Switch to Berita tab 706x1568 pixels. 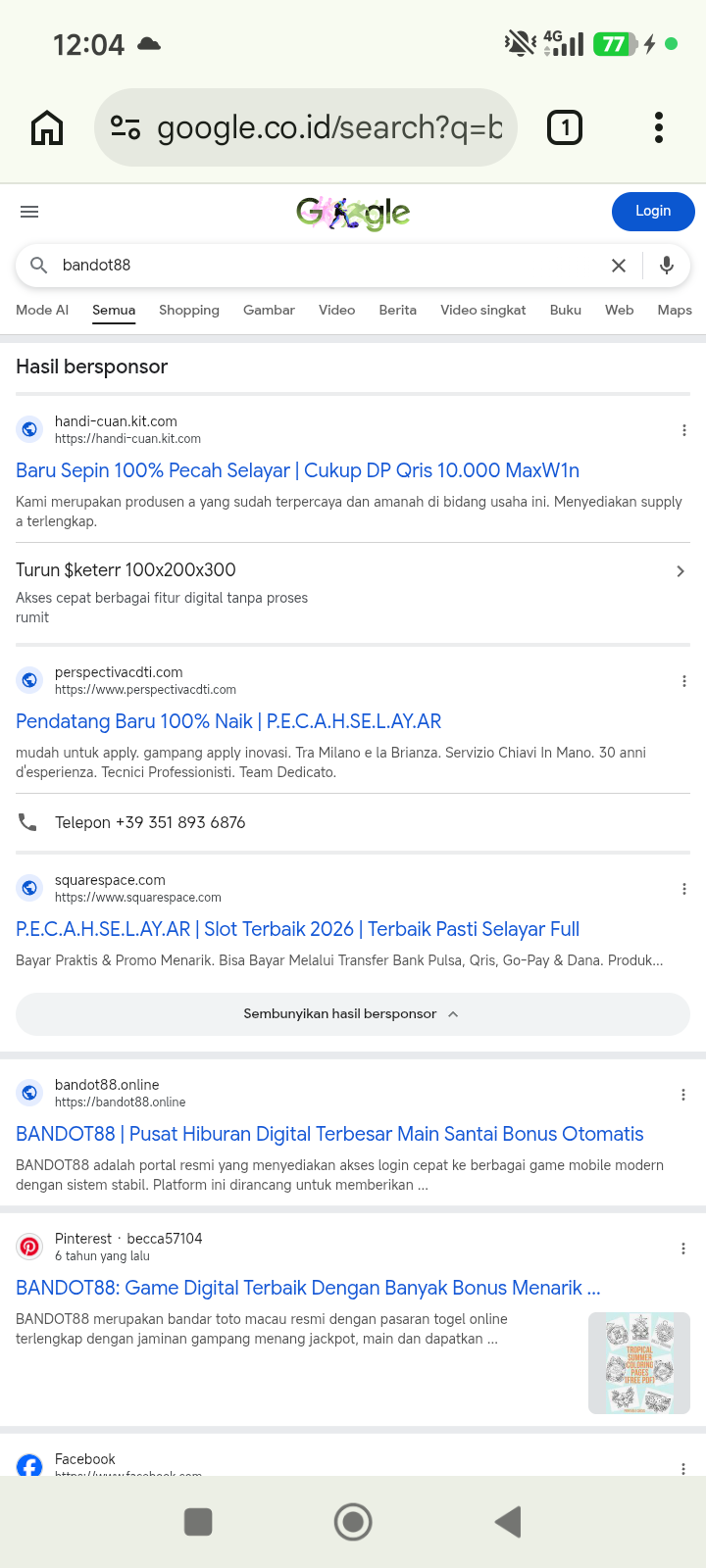tap(398, 310)
